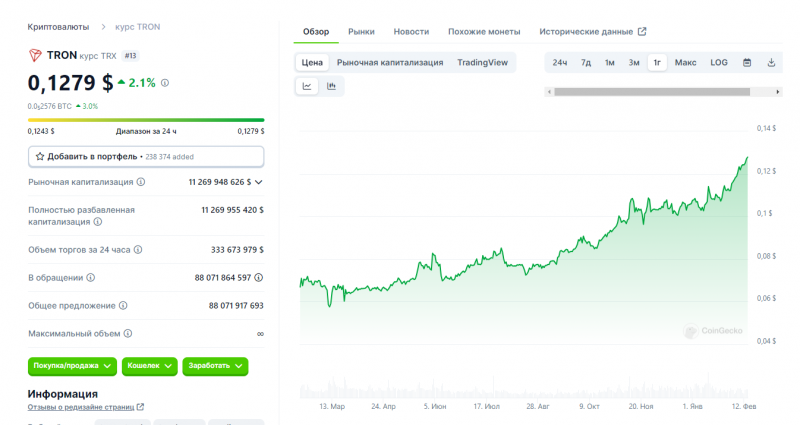
Task: Click the 88 071 917 693 supply value
Action: pyautogui.click(x=236, y=306)
